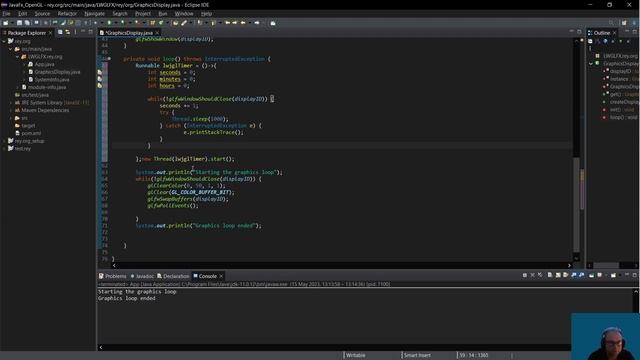Image resolution: width=640 pixels, height=360 pixels.
Task: Close the GraphicsDisplay.java editor tab
Action: (x=157, y=33)
